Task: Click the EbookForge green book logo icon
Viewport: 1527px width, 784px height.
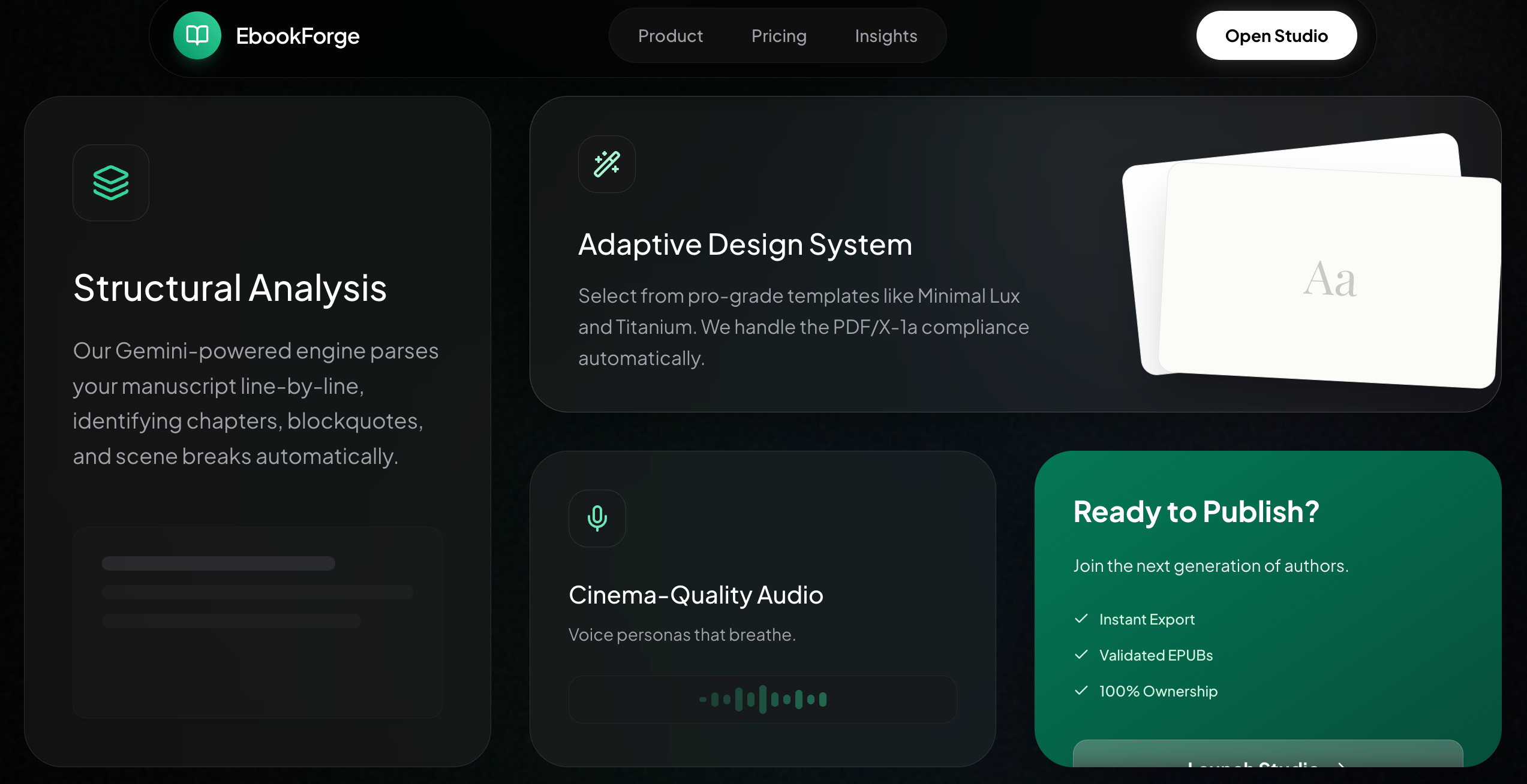Action: (197, 36)
